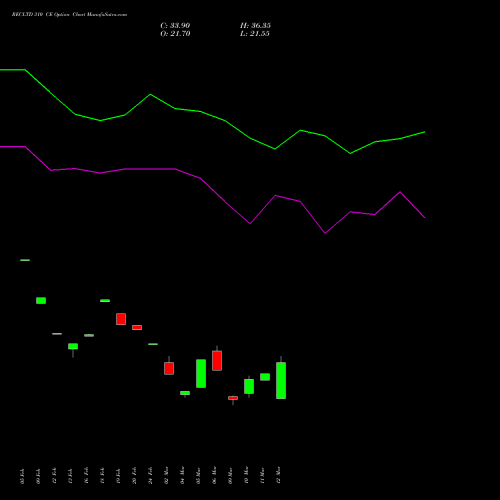Screen dimensions: 500x500
Task: Select the 18 Feb date label
Action: coord(102,476)
